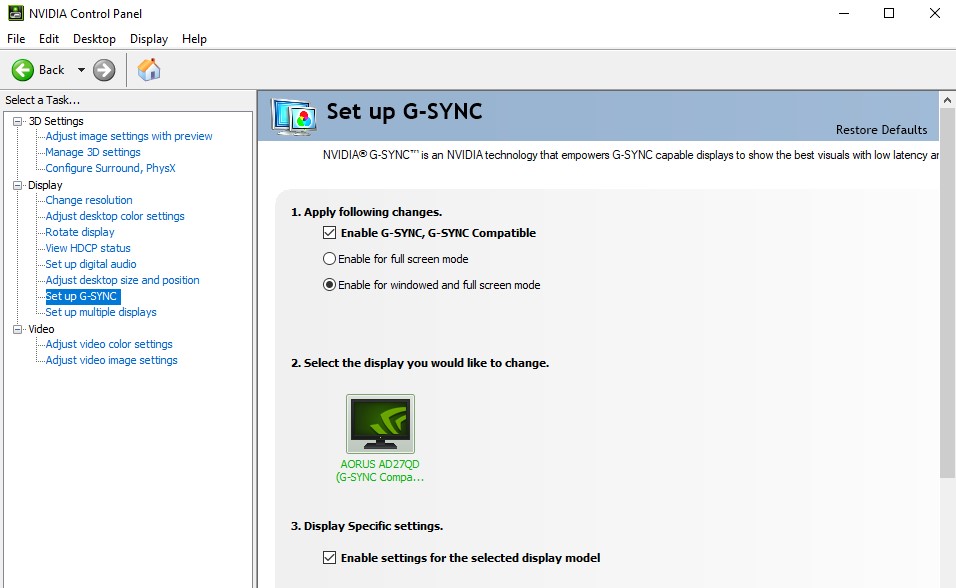
Task: Collapse the 3D Settings tree node
Action: 17,121
